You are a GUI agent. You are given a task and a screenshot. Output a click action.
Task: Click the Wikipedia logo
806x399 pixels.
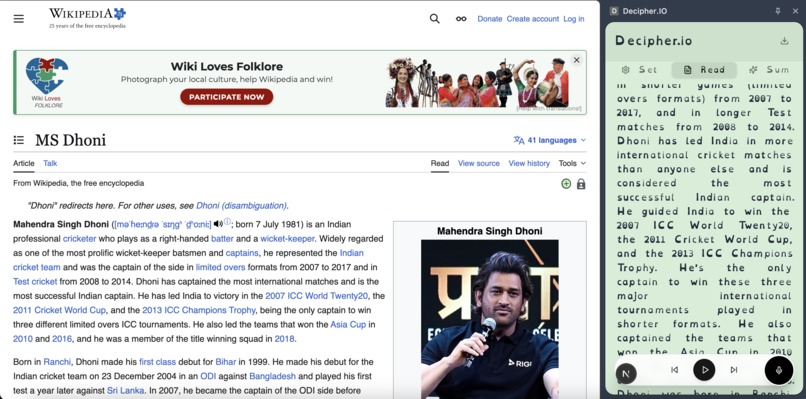coord(87,18)
